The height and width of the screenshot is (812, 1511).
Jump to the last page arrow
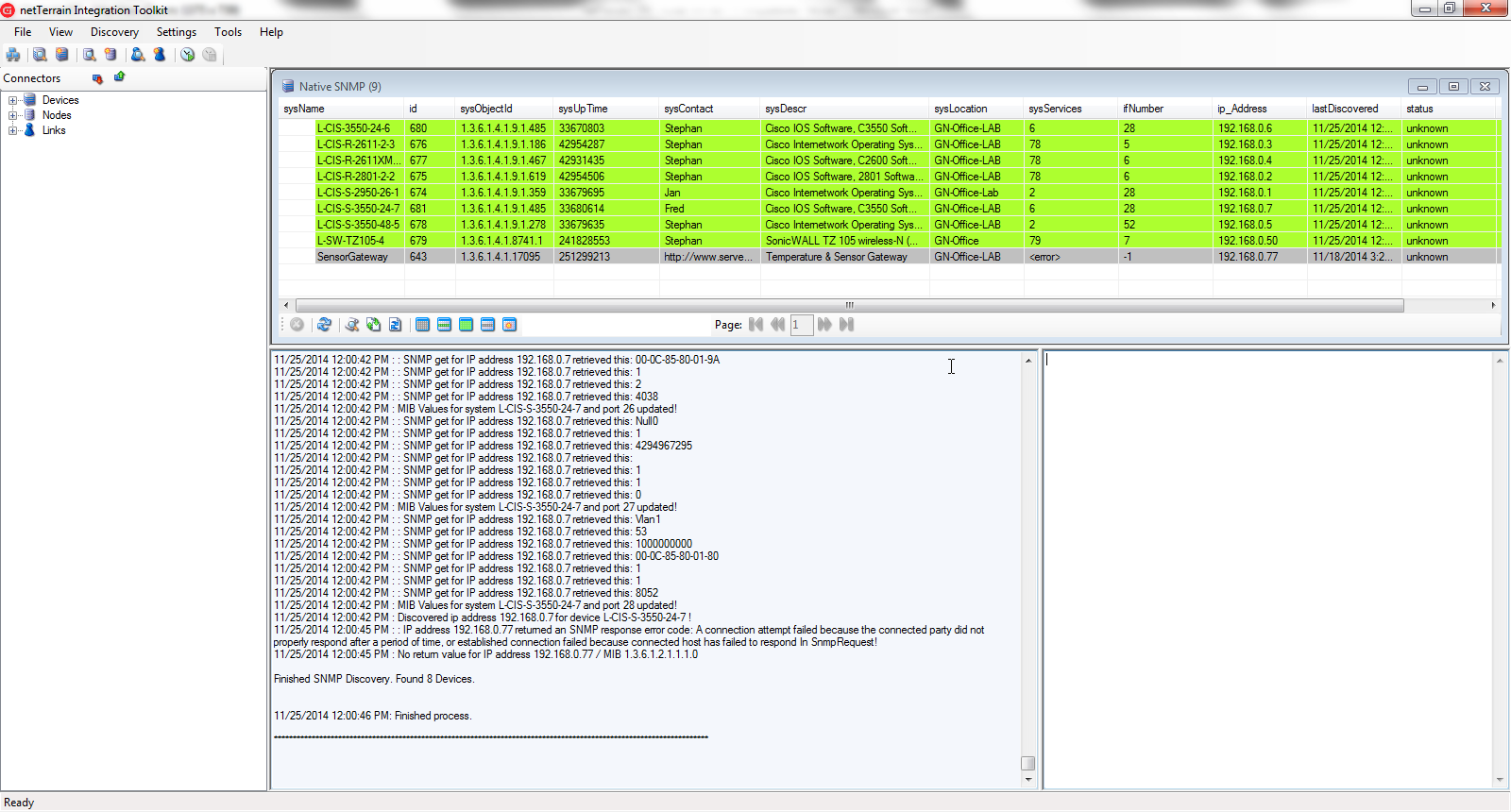point(846,325)
